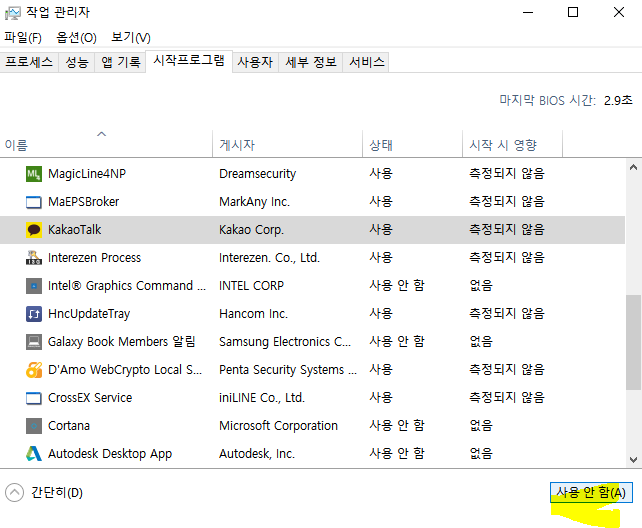Switch to the 앱 기록 tab

(x=120, y=62)
